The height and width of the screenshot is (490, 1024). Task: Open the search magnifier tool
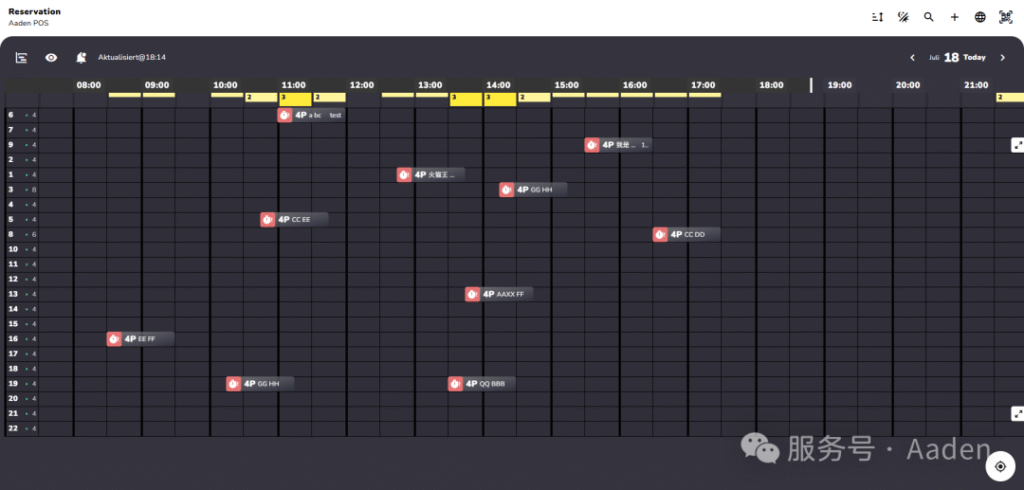(x=929, y=17)
